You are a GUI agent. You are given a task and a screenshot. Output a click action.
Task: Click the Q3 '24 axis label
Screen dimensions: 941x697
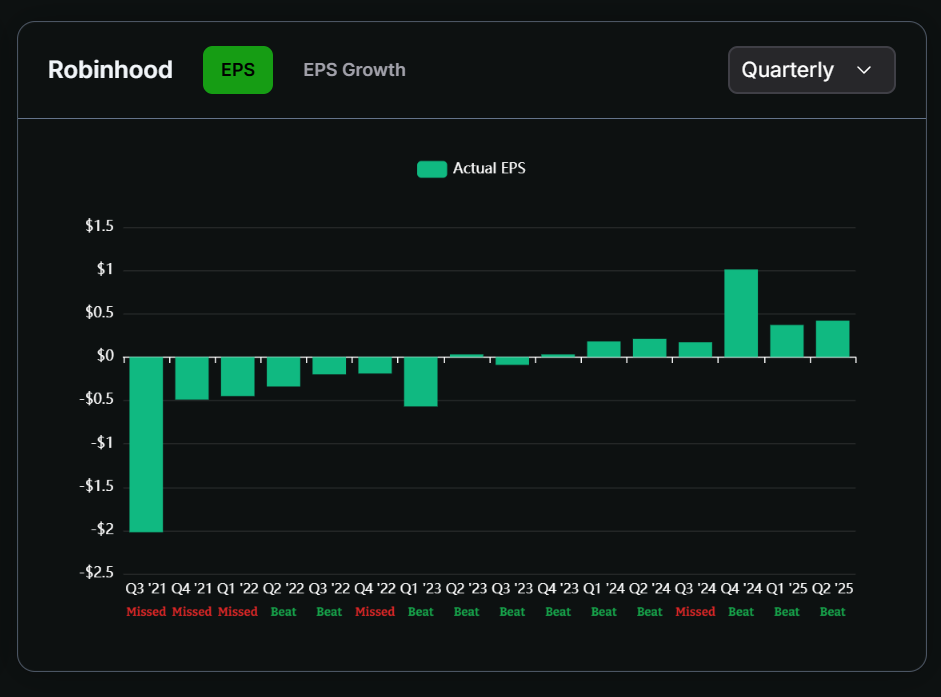(x=695, y=588)
